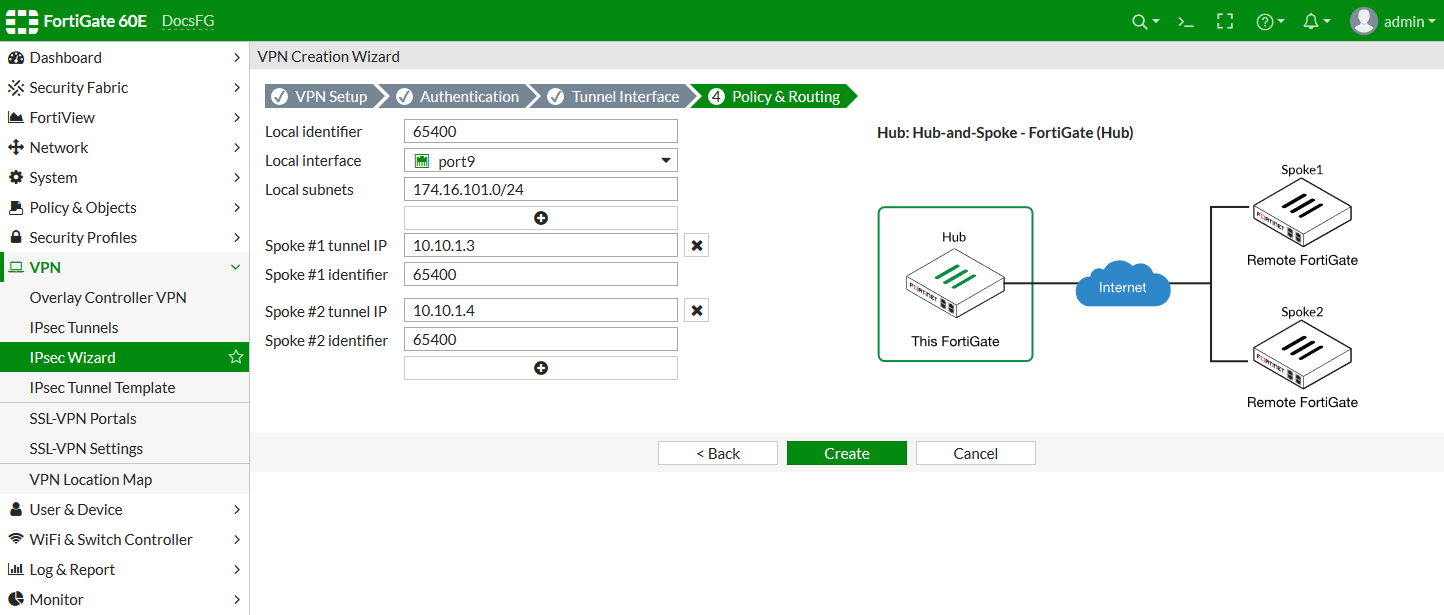Click the Cancel button

tap(976, 453)
